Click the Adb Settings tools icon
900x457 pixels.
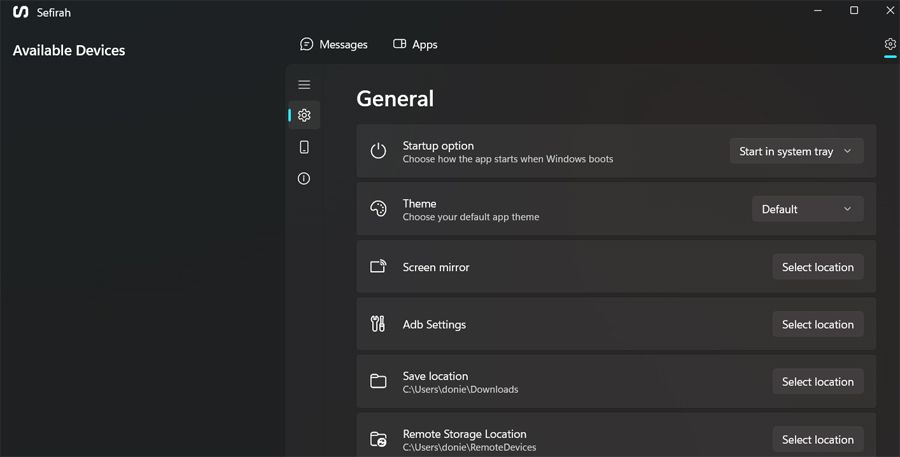[378, 324]
